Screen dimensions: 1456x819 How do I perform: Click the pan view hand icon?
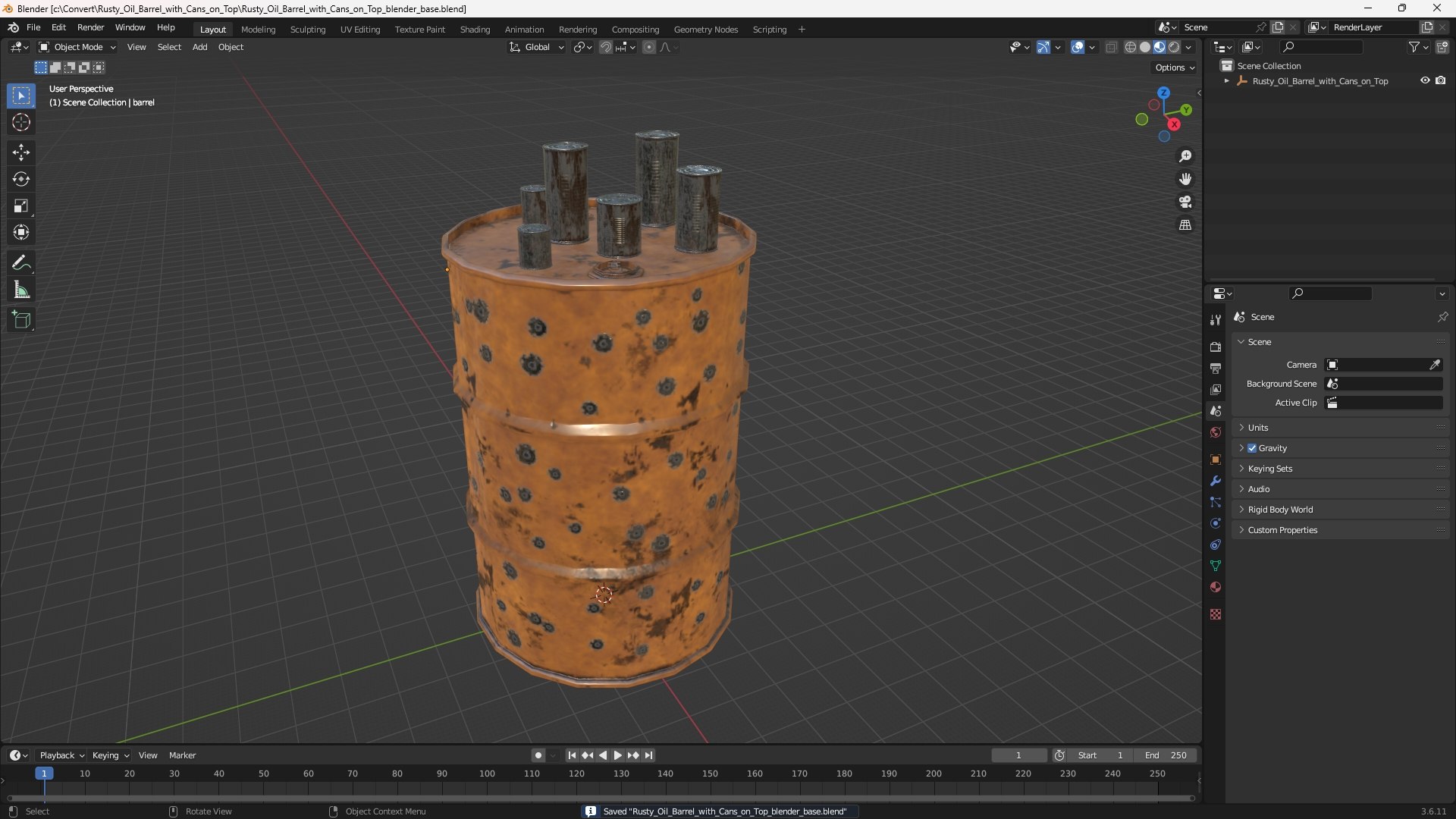click(x=1185, y=179)
